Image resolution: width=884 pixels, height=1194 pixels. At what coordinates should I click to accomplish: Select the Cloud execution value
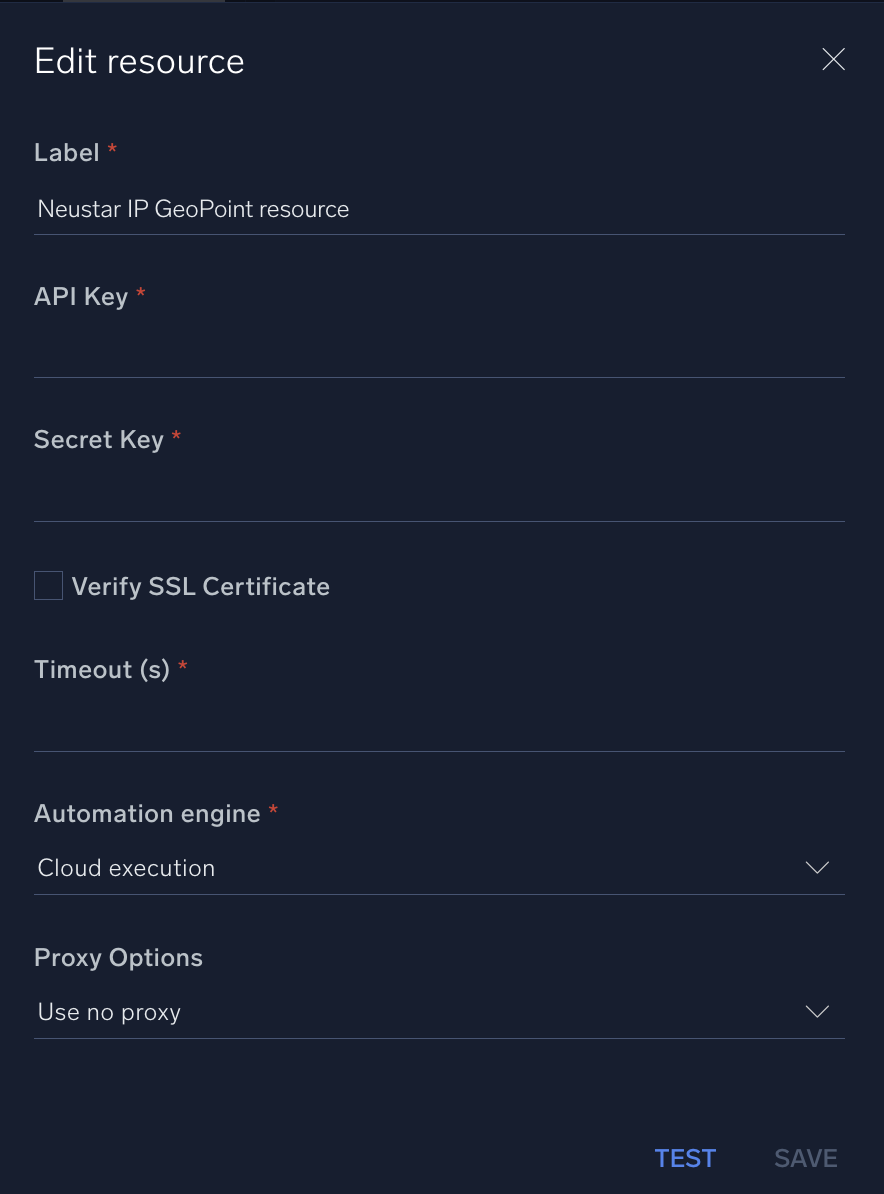pyautogui.click(x=126, y=868)
